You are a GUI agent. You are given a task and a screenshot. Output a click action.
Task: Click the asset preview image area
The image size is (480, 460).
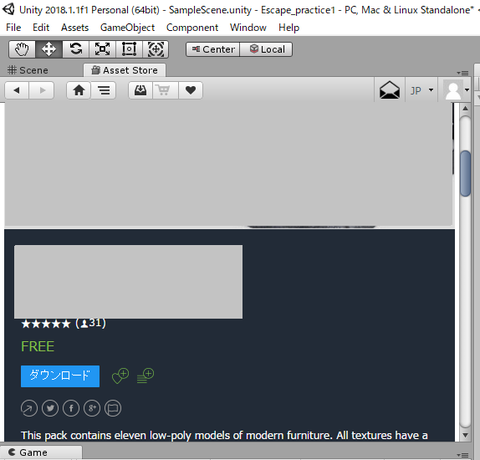(x=228, y=165)
